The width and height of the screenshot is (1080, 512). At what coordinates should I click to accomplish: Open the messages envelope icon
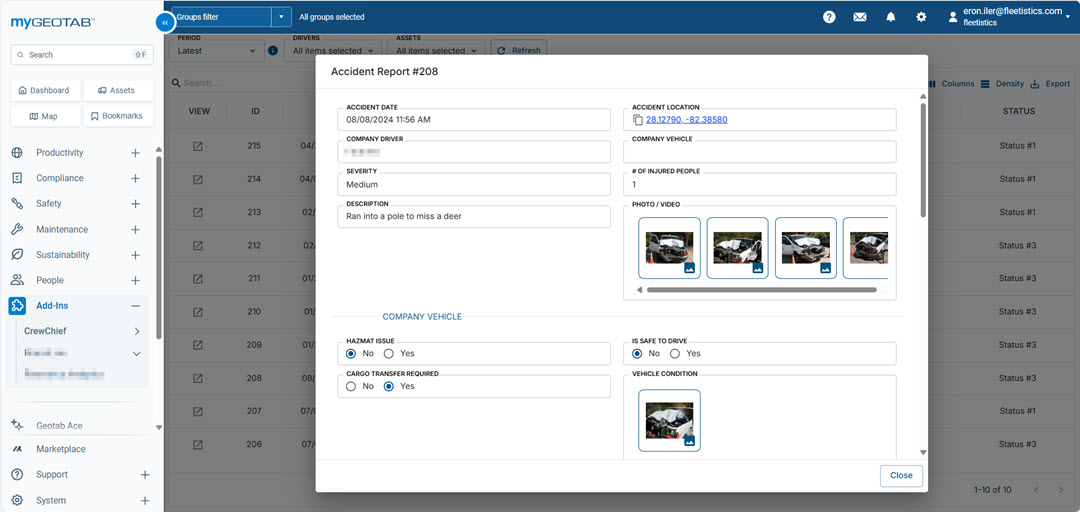(859, 17)
